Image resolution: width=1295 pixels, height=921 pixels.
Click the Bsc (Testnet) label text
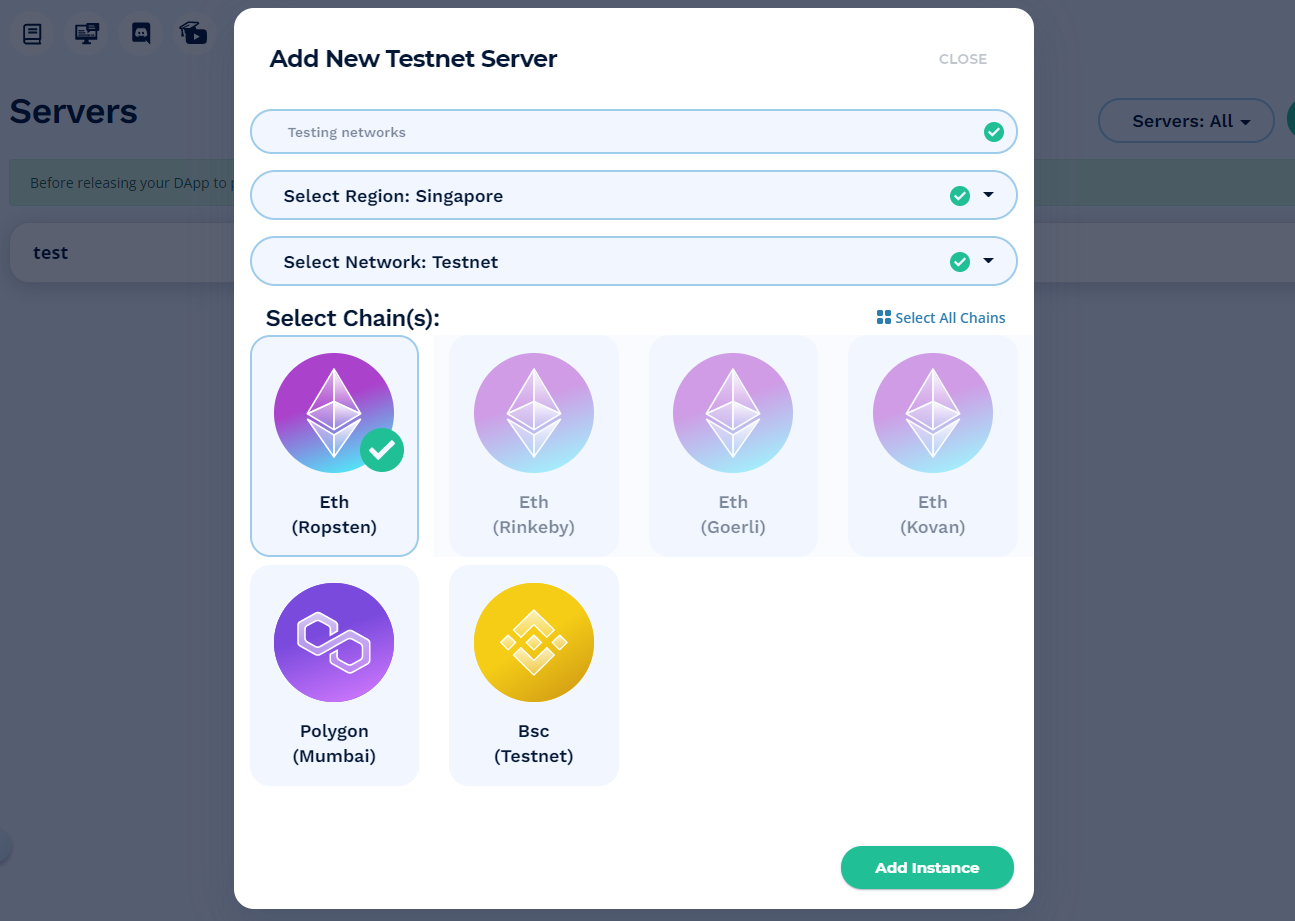pyautogui.click(x=534, y=744)
